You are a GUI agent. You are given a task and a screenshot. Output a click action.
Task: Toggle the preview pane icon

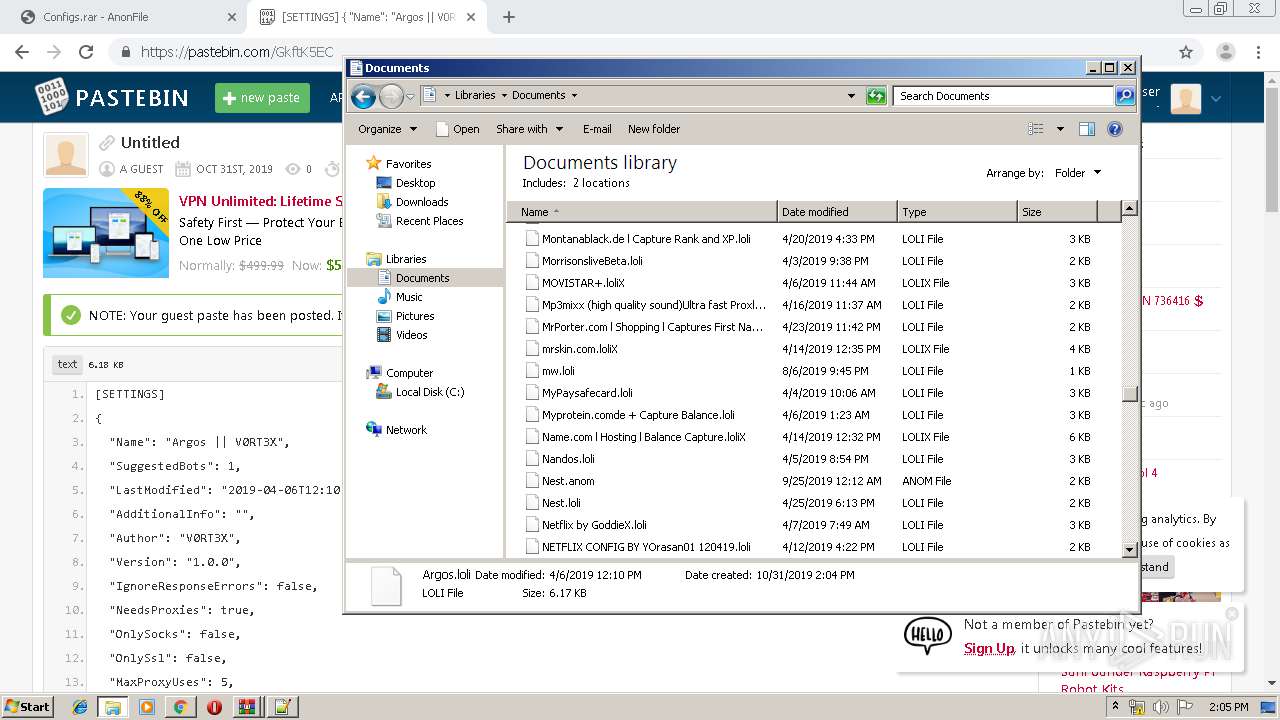click(x=1087, y=129)
